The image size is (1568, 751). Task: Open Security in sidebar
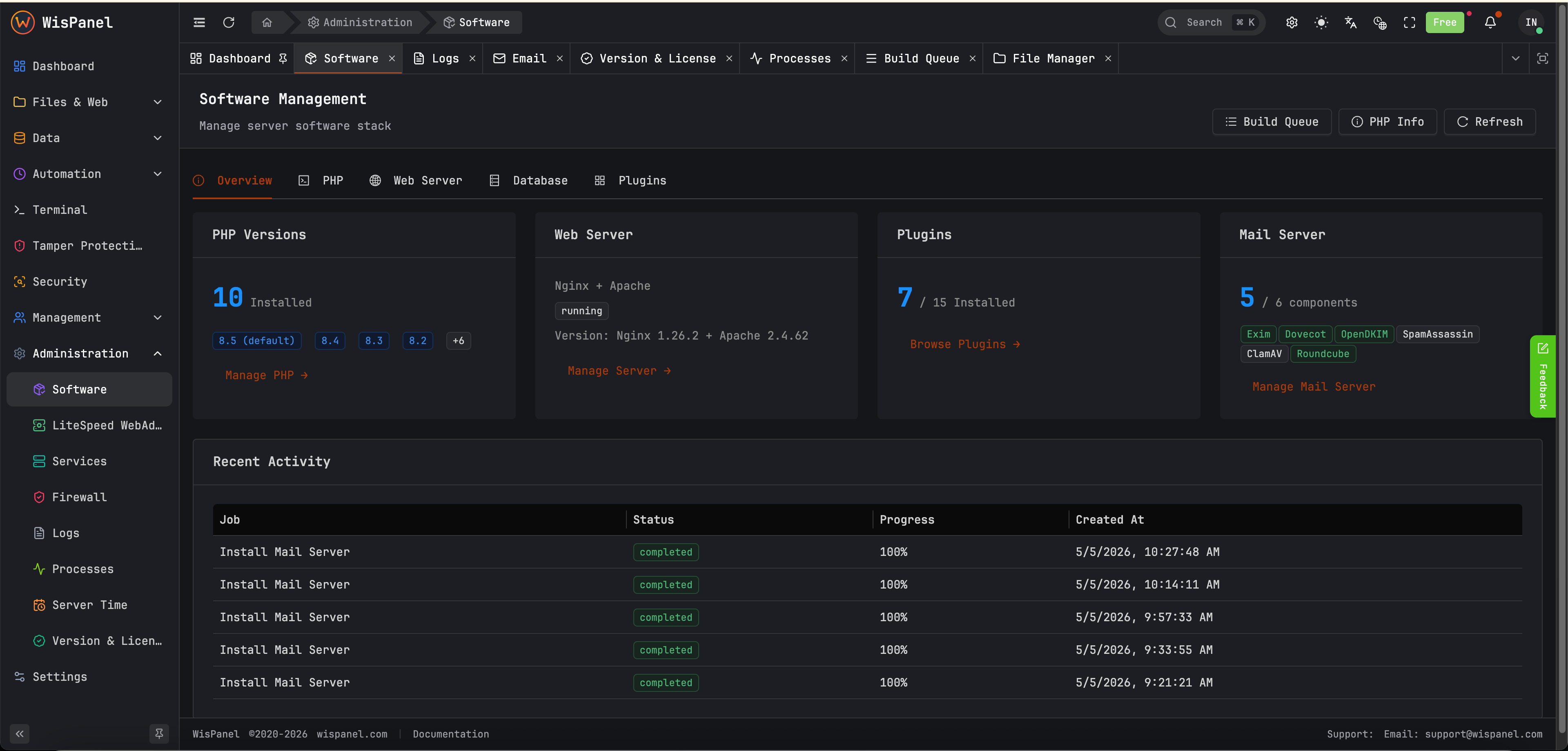click(x=89, y=281)
